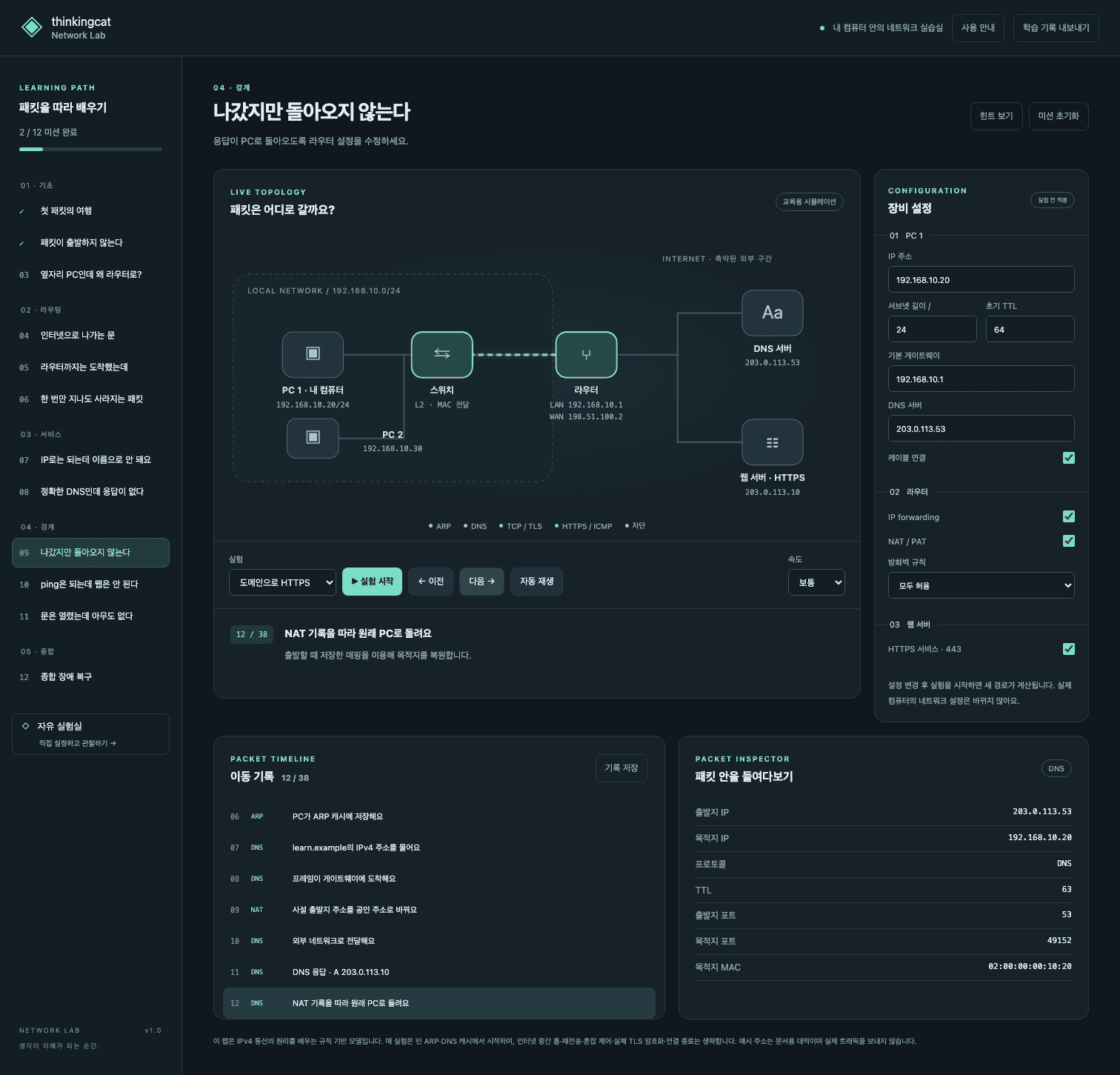The width and height of the screenshot is (1120, 1075).
Task: Open the 실험 dropdown showing 도메인으로 HTTPS
Action: click(282, 582)
